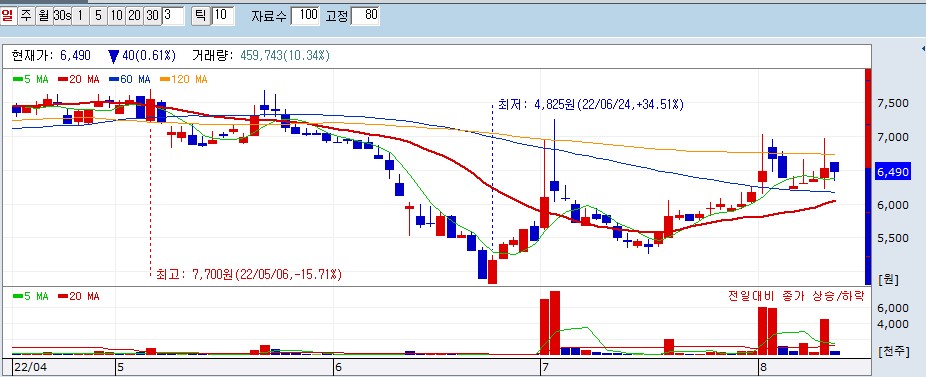Click the change text 40(0.61%)
The height and width of the screenshot is (377, 926).
coord(149,56)
